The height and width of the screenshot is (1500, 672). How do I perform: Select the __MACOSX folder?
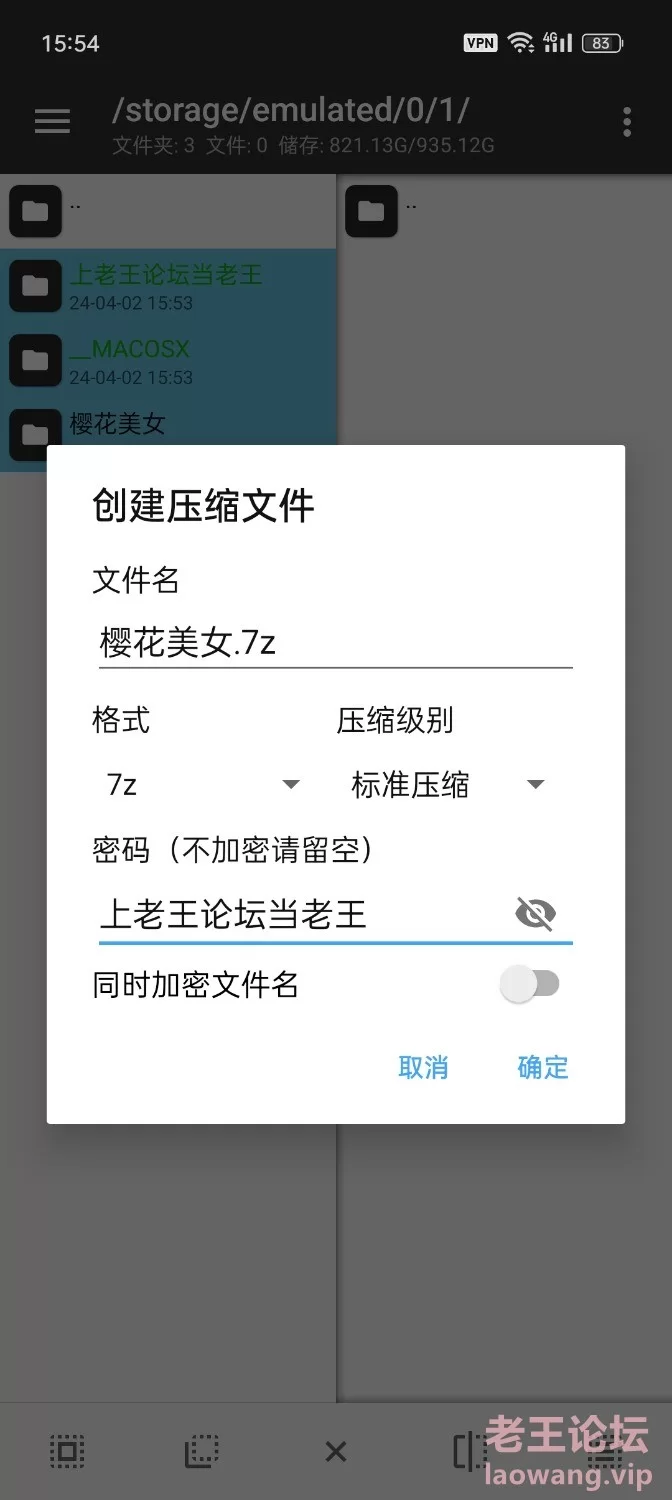coord(168,360)
